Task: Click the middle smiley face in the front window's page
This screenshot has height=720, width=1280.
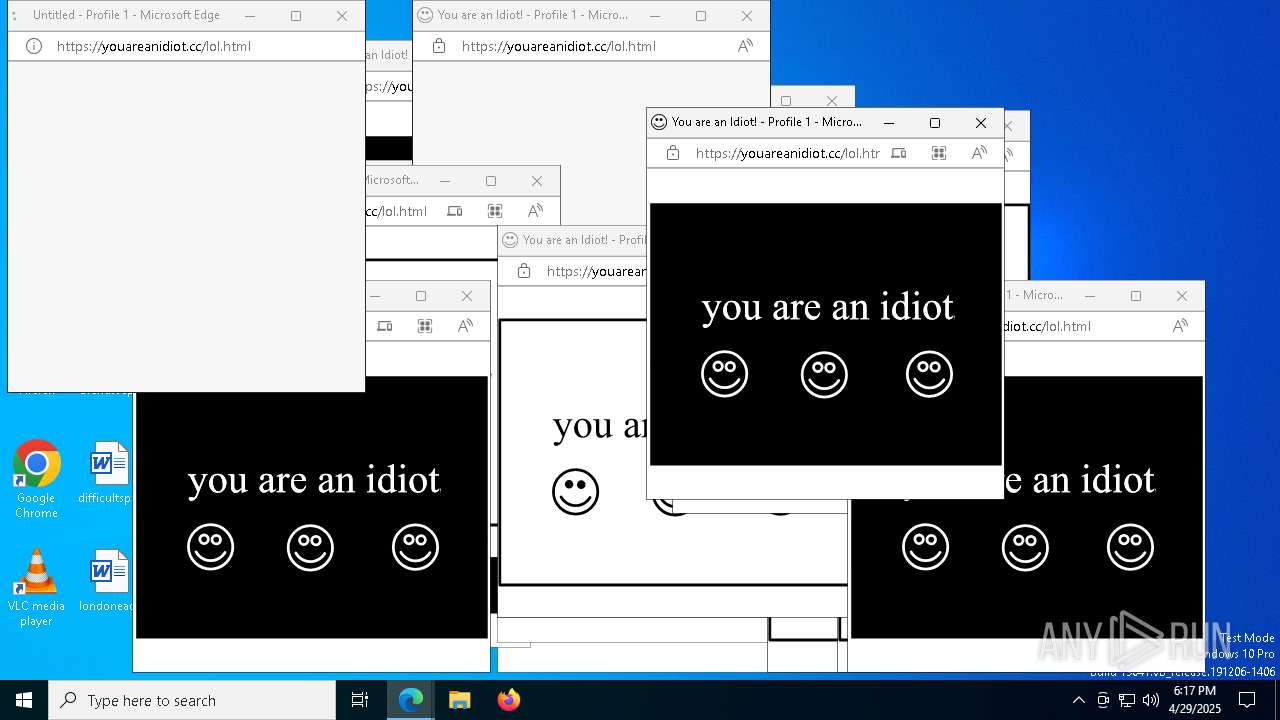Action: pos(824,374)
